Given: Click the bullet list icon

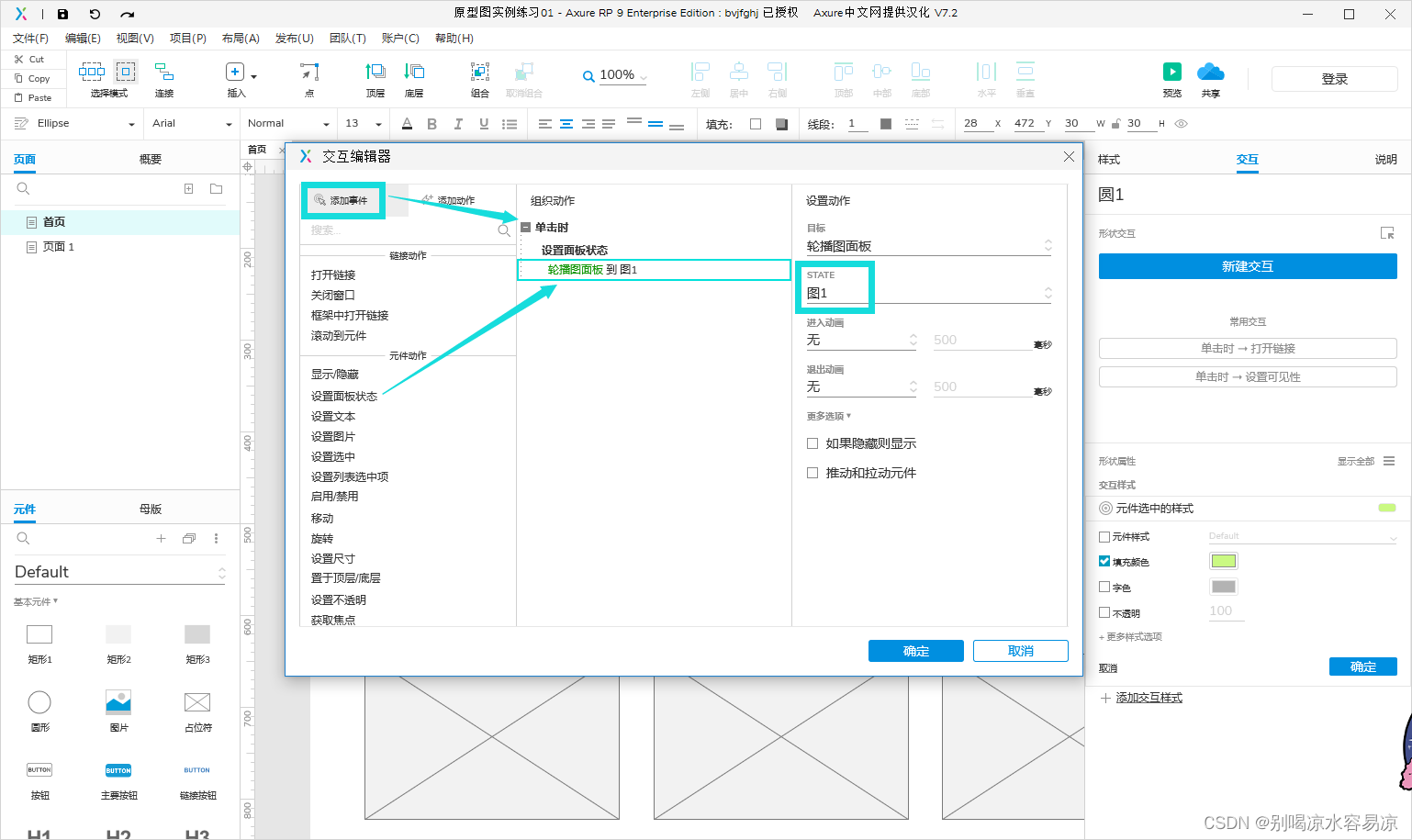Looking at the screenshot, I should tap(510, 124).
